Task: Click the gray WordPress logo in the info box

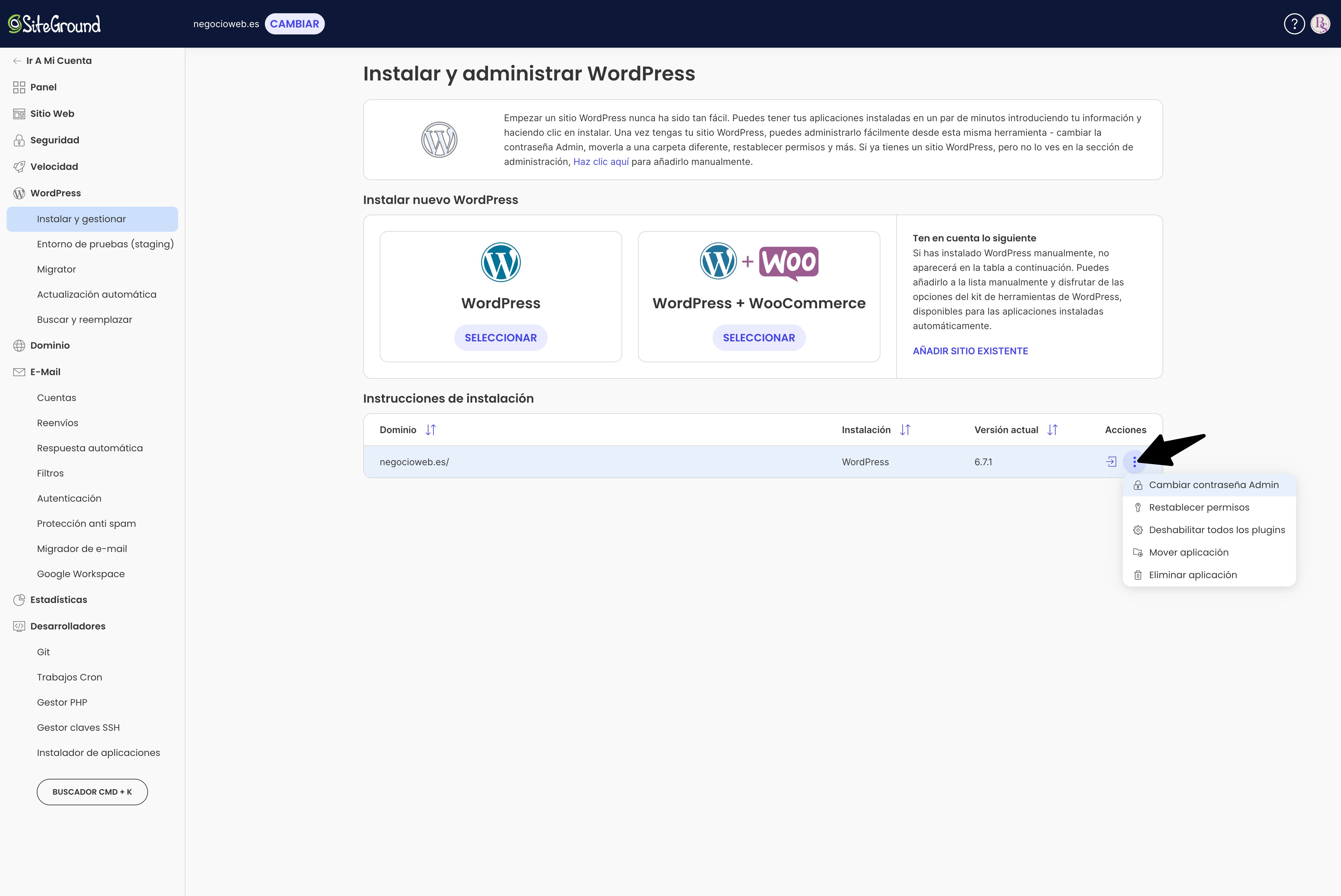Action: (x=439, y=140)
